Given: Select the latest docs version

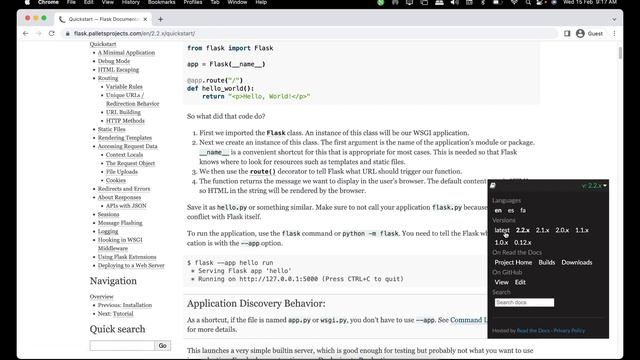Looking at the screenshot, I should coord(502,230).
